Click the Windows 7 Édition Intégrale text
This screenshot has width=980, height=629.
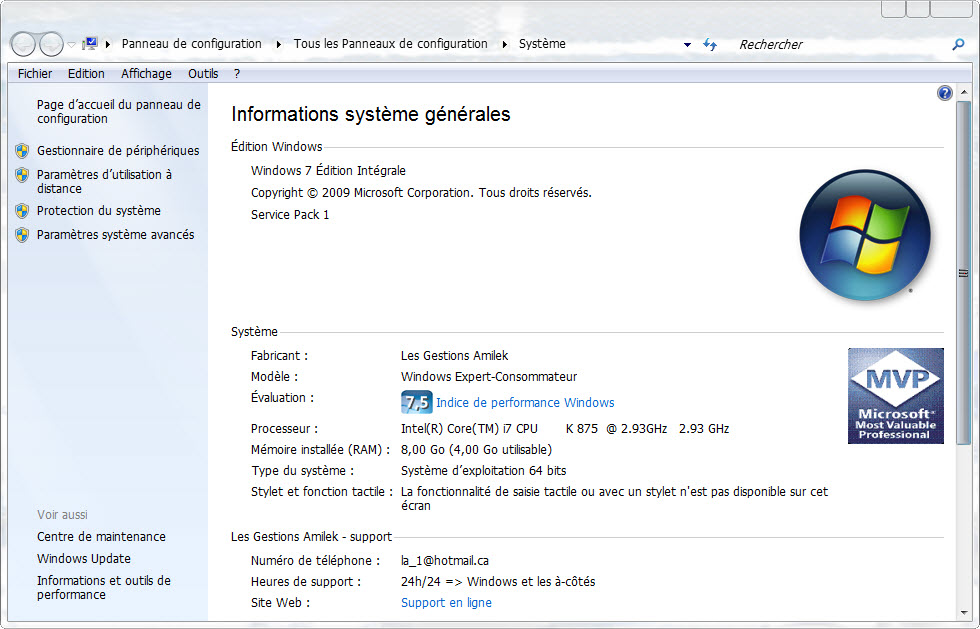[328, 171]
